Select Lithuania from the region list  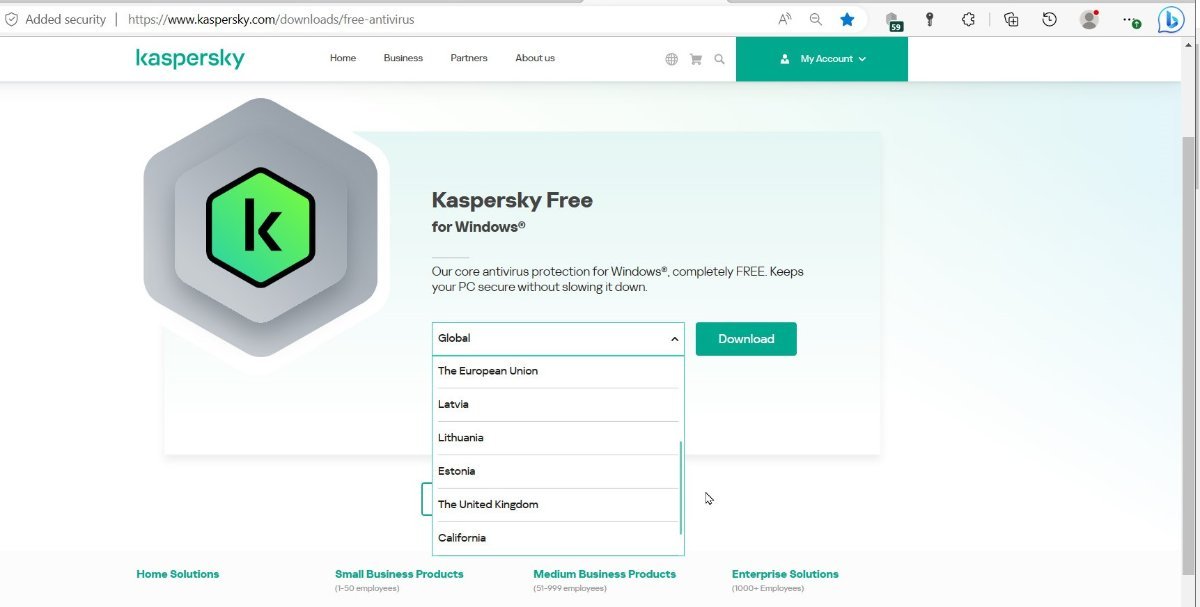(x=556, y=438)
